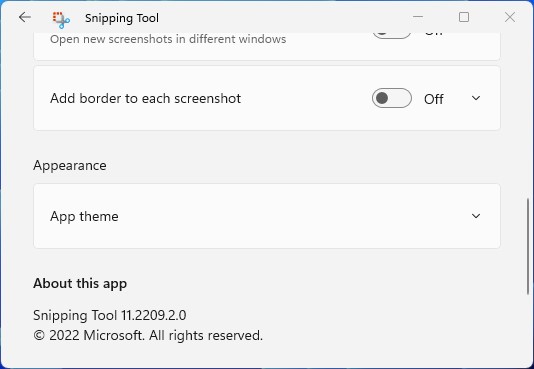Click Add border to each screenshot label

point(145,98)
